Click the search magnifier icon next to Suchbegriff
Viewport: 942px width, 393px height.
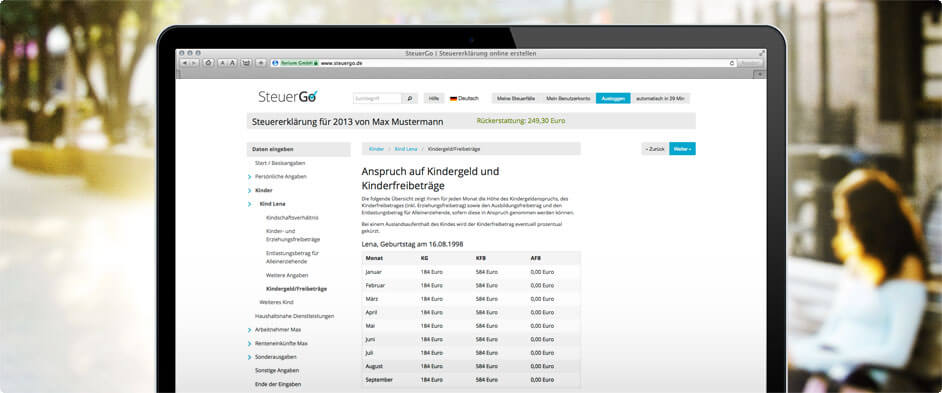410,98
